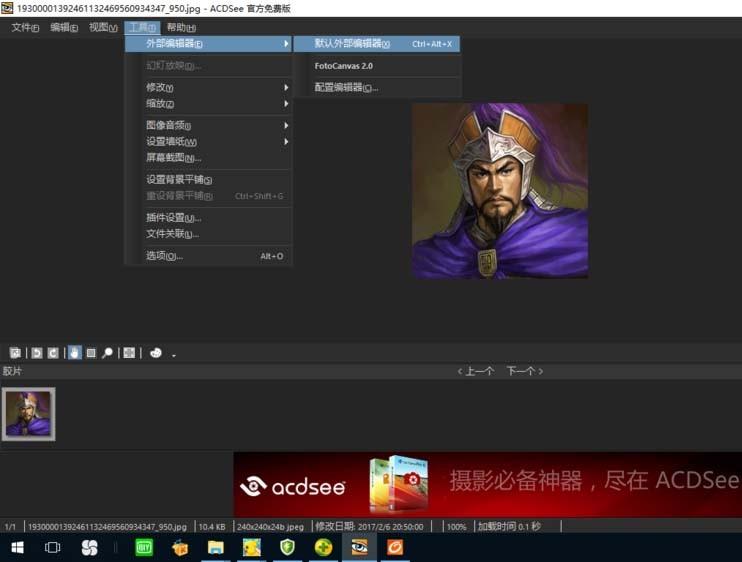
Task: Open 配置编辑器 settings
Action: click(377, 88)
